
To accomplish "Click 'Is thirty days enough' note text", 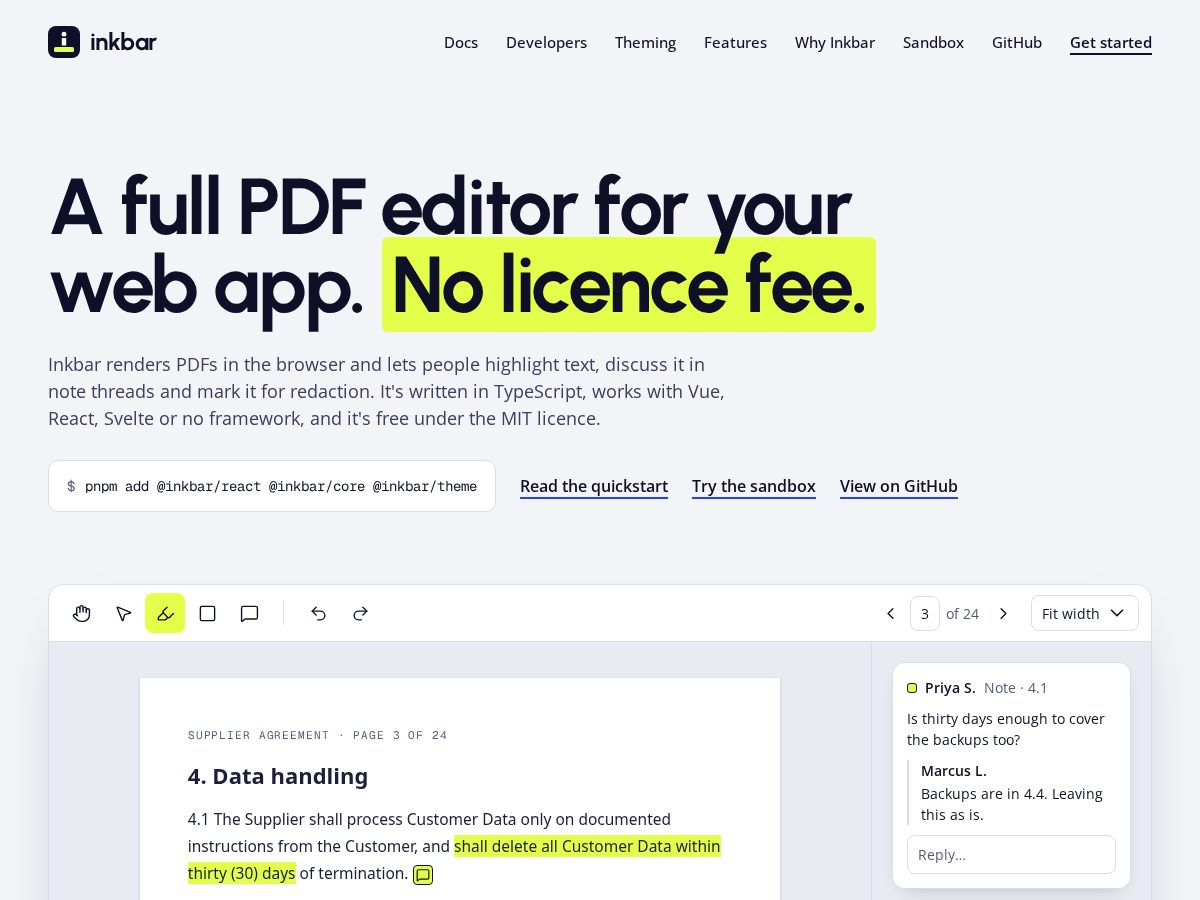I will (x=1006, y=729).
